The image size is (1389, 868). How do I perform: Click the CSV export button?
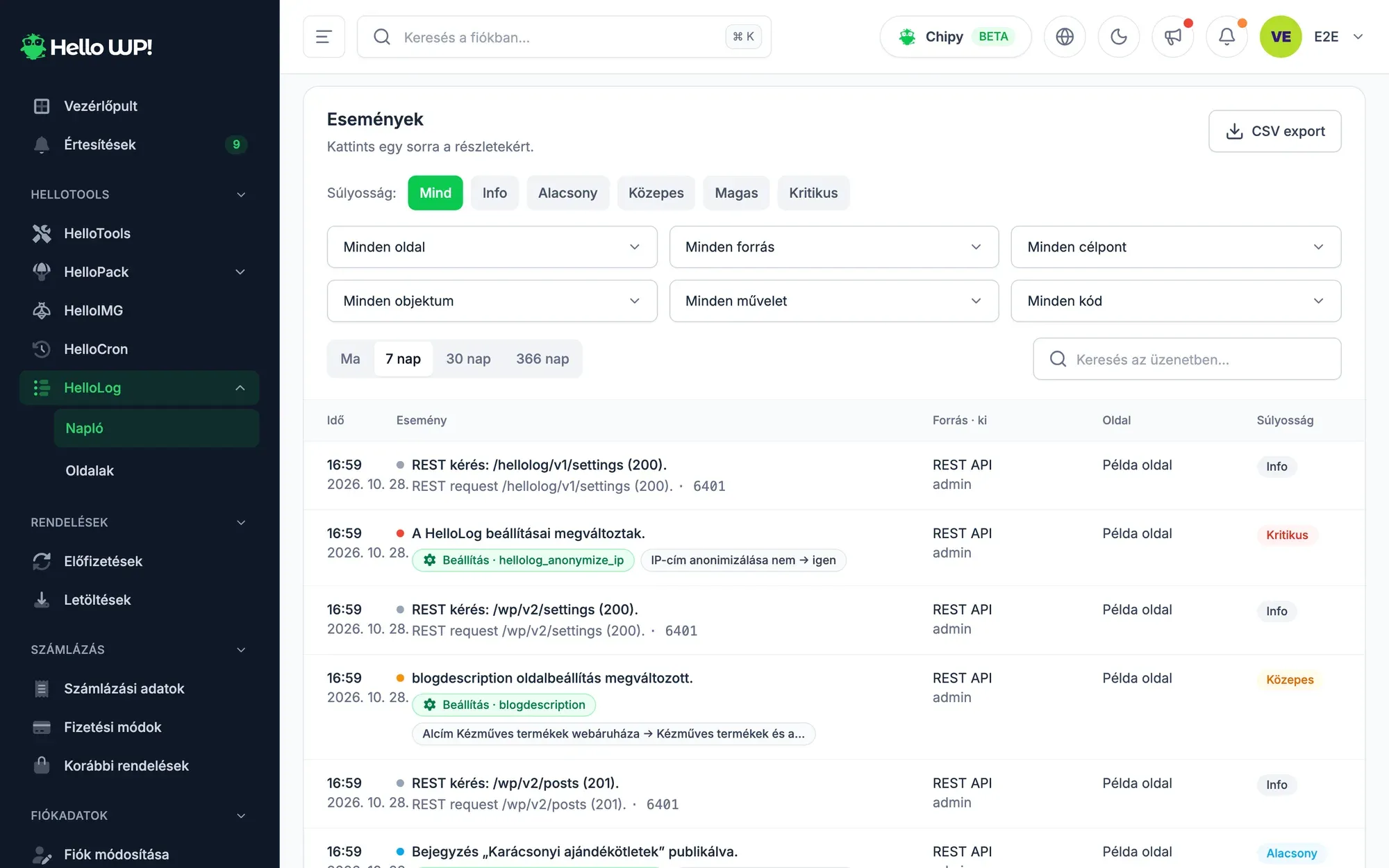(1274, 131)
